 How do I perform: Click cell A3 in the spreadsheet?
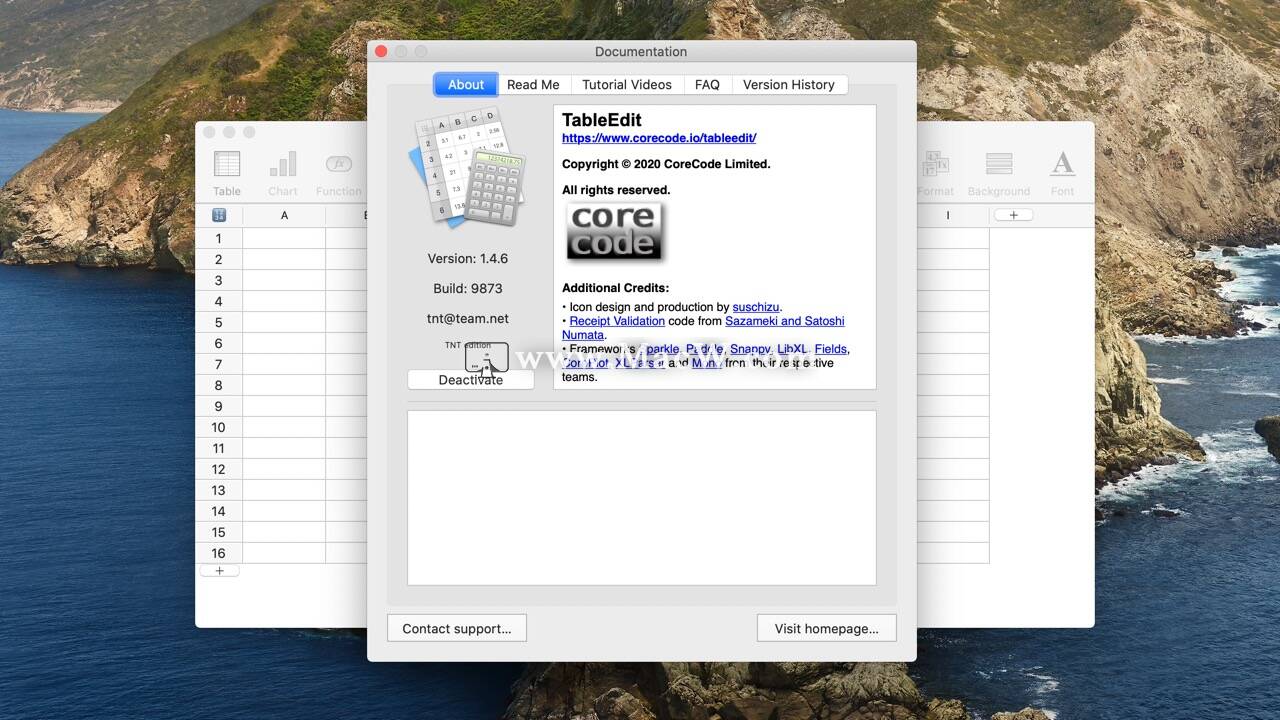(x=284, y=280)
